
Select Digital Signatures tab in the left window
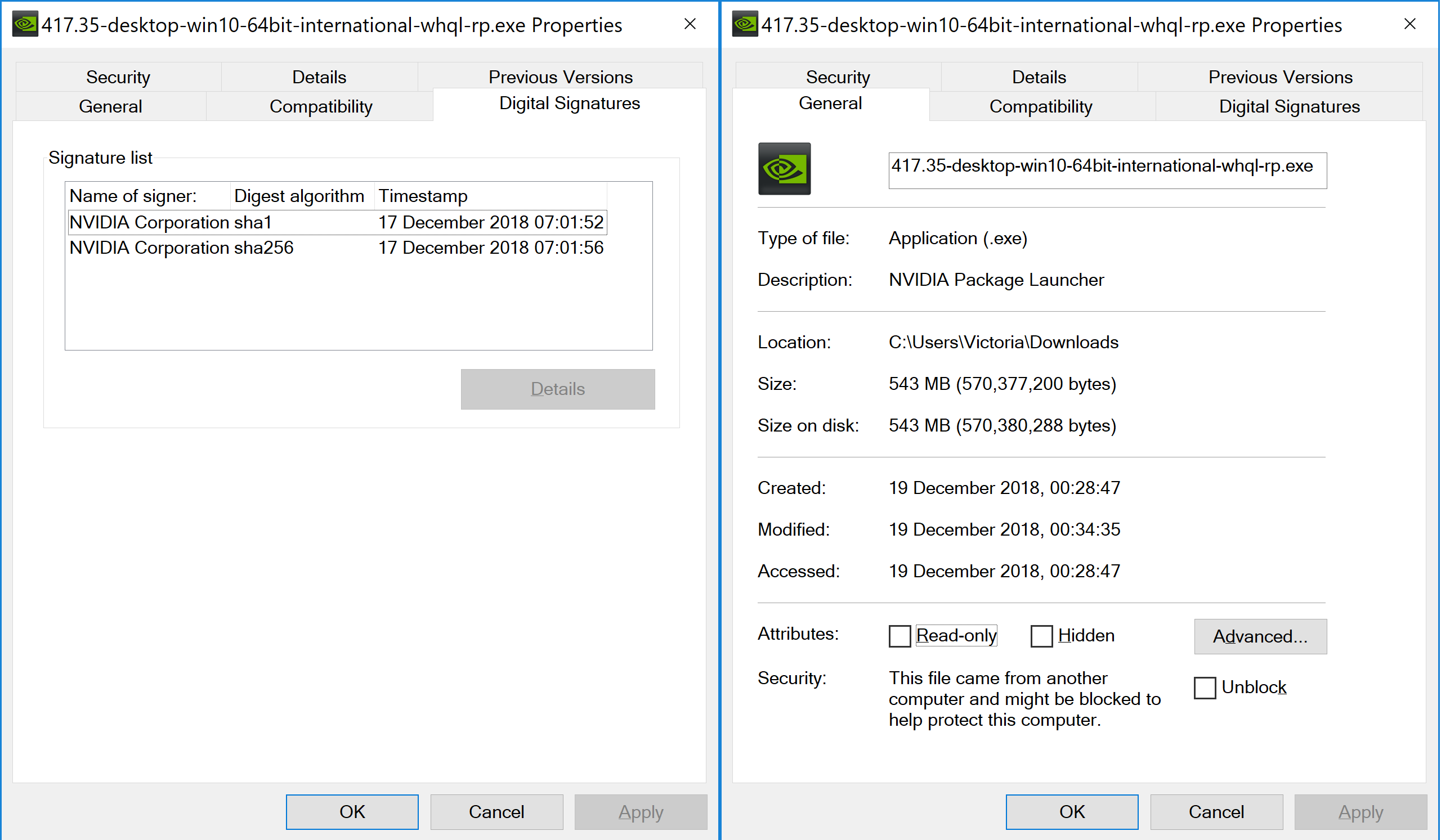(570, 104)
